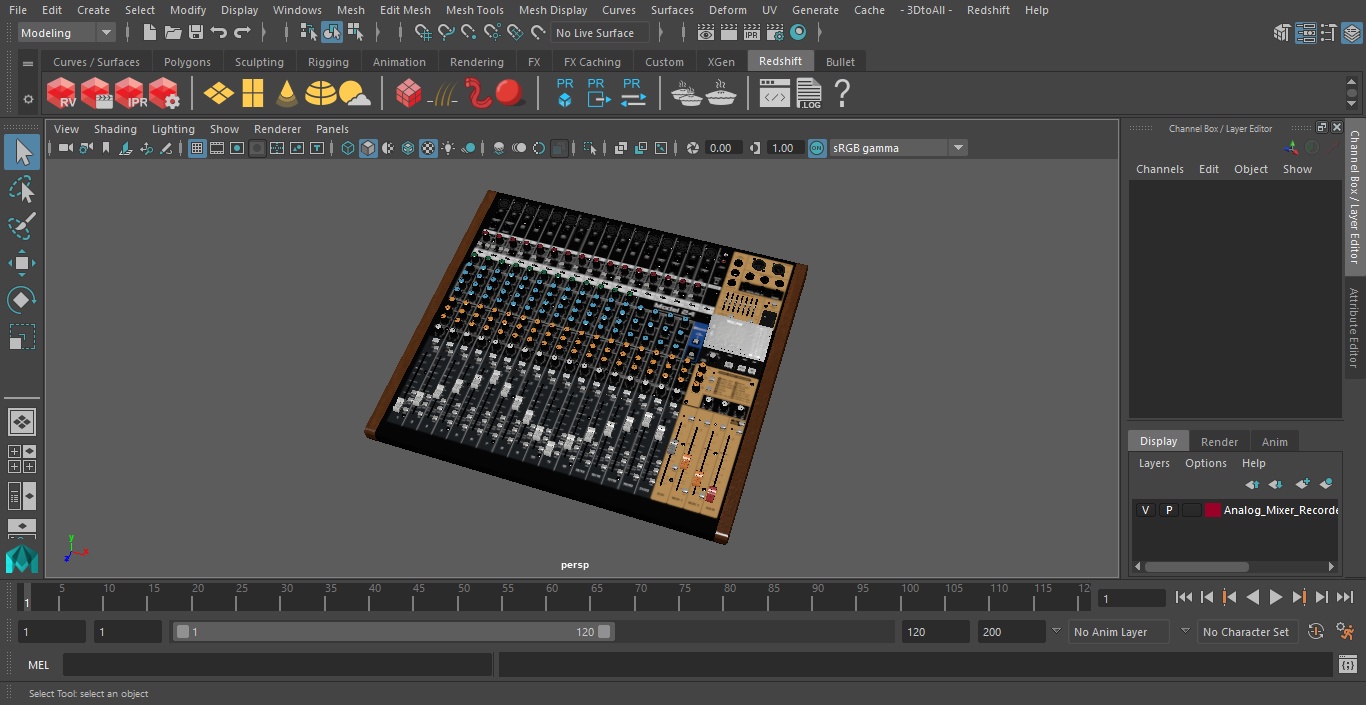Toggle visibility V of Analog_Mixer layer

coord(1145,510)
